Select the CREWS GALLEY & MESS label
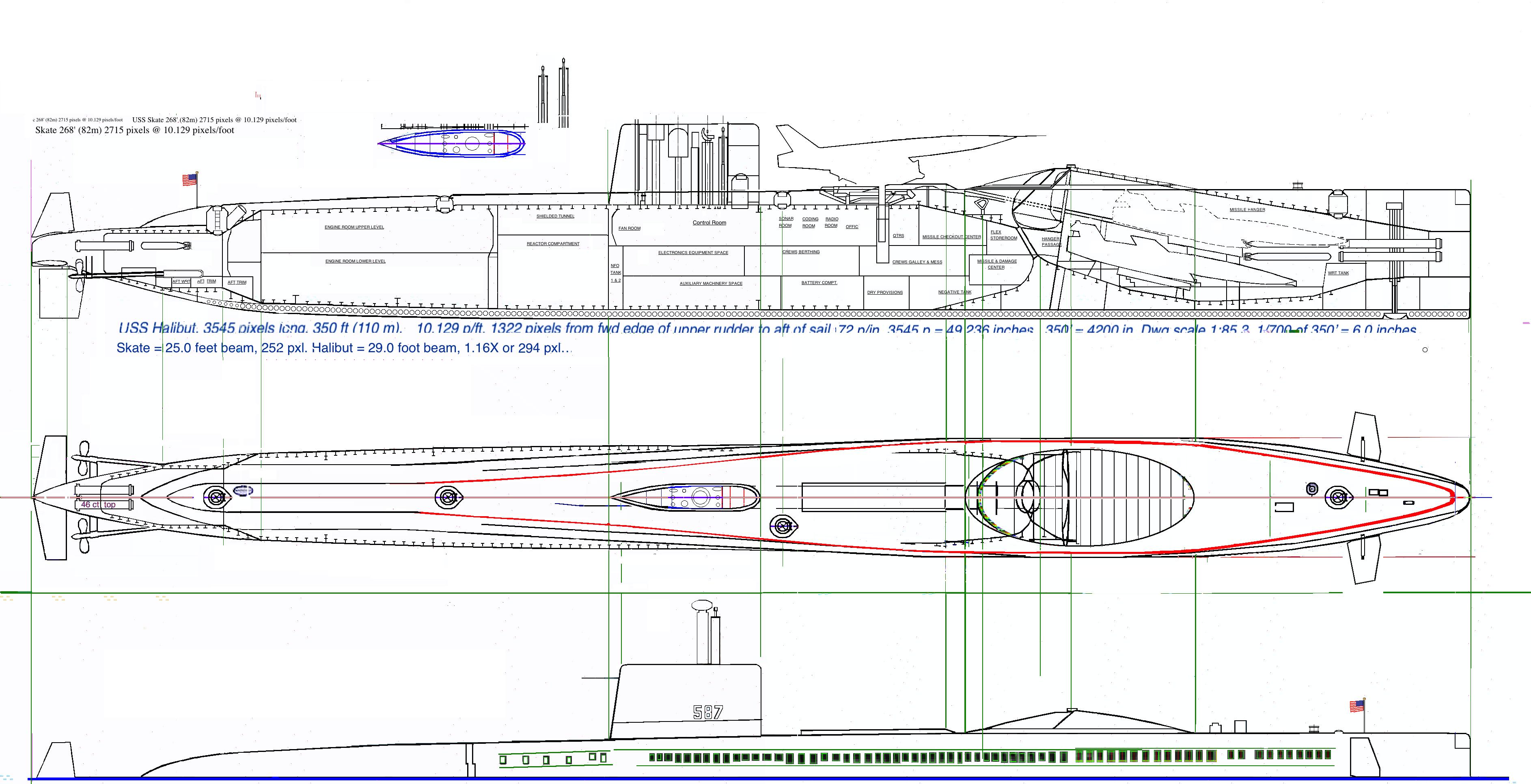 click(917, 262)
